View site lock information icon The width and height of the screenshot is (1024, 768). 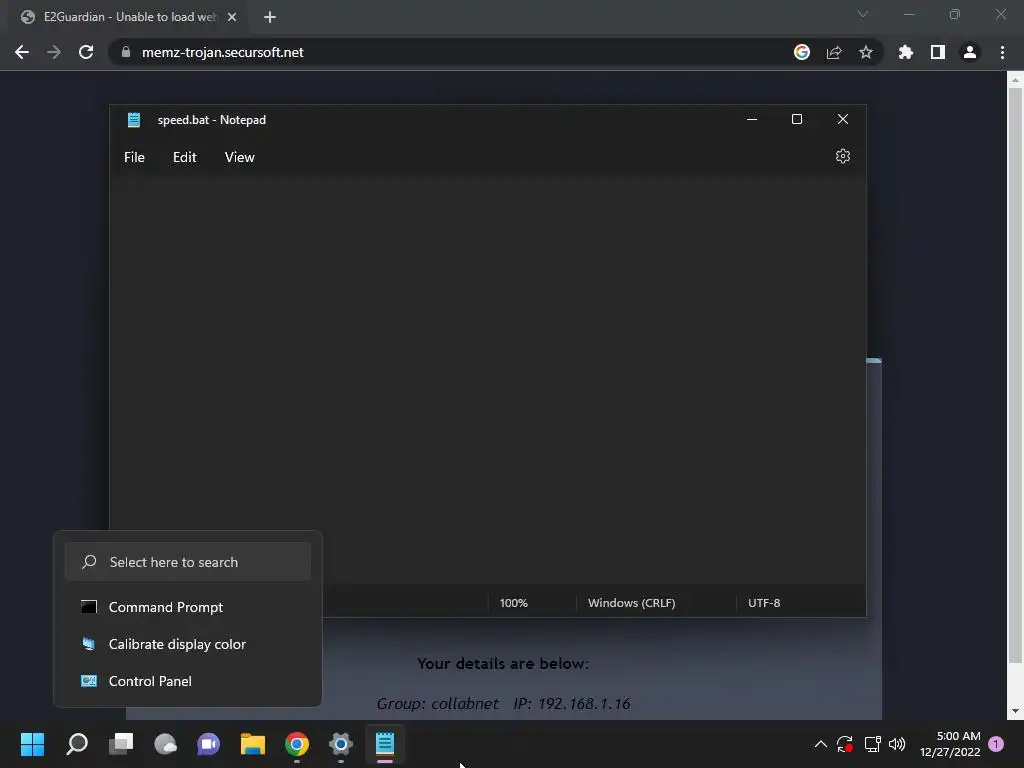[x=126, y=52]
